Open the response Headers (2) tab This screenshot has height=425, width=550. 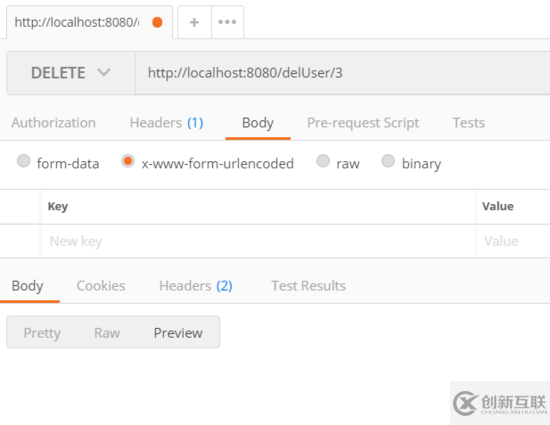pyautogui.click(x=196, y=286)
